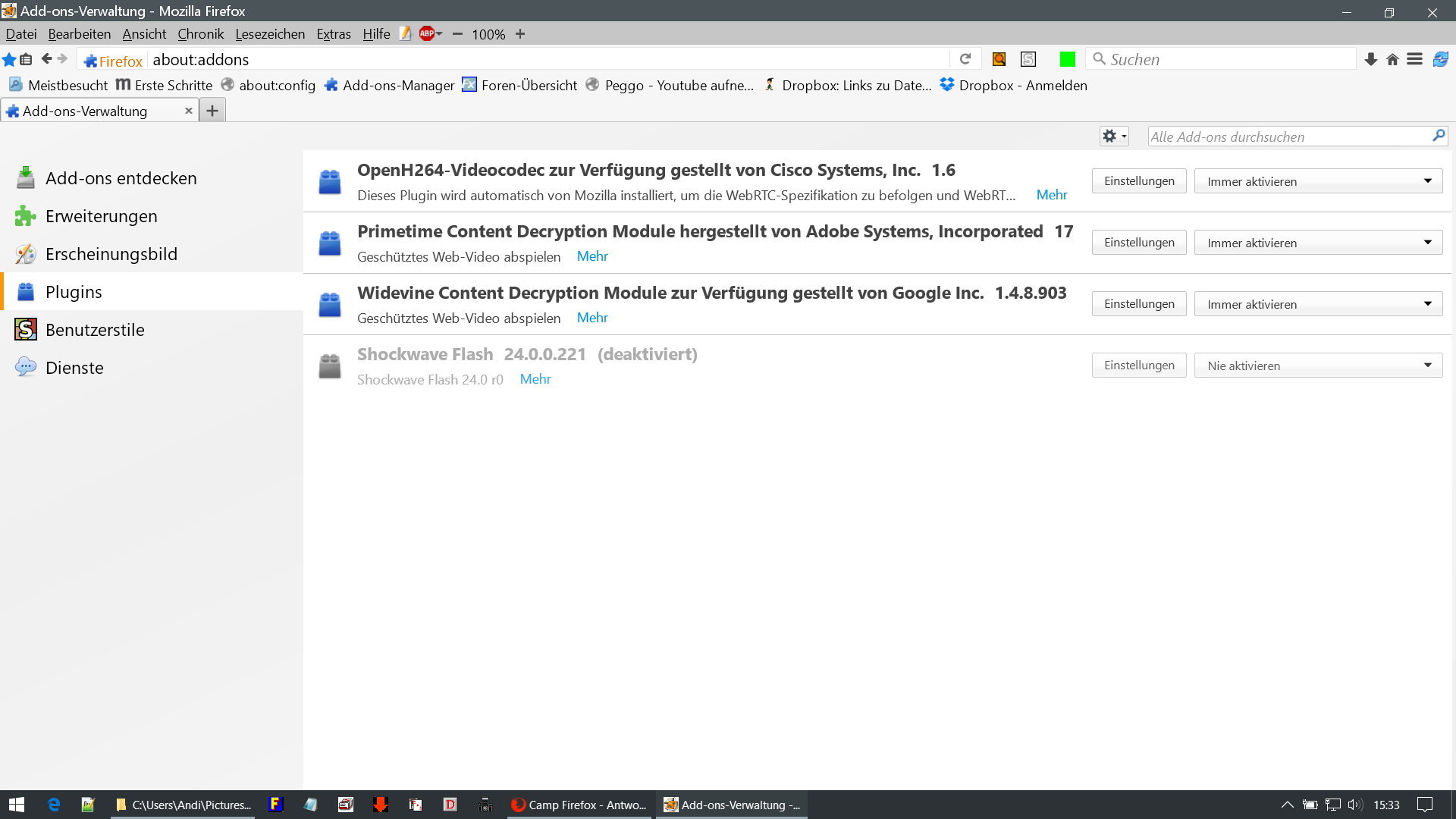Open the downloads arrow icon
1456x819 pixels.
(1370, 59)
